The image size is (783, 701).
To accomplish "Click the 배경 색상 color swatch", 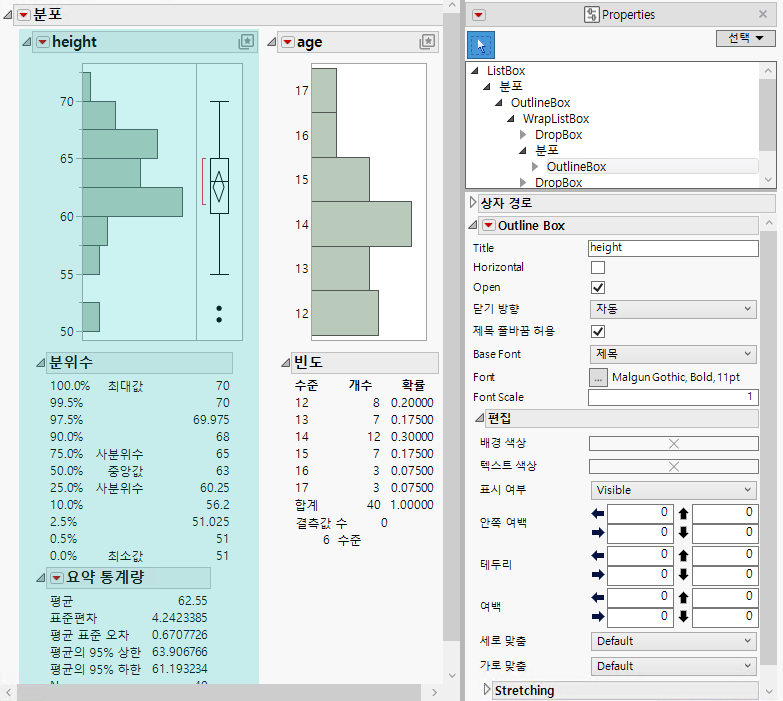I will click(672, 443).
